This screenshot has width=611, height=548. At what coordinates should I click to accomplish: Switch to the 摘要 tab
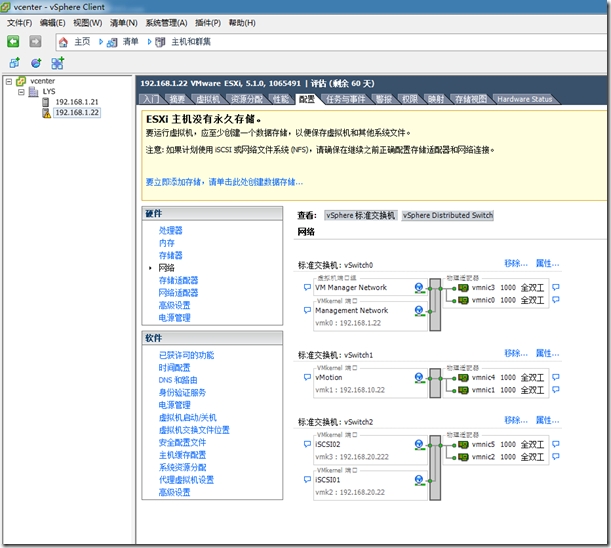tap(177, 99)
